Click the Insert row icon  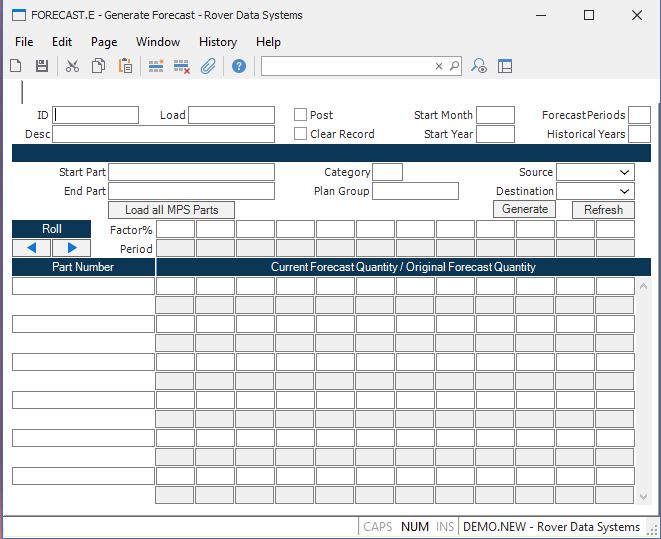[156, 66]
